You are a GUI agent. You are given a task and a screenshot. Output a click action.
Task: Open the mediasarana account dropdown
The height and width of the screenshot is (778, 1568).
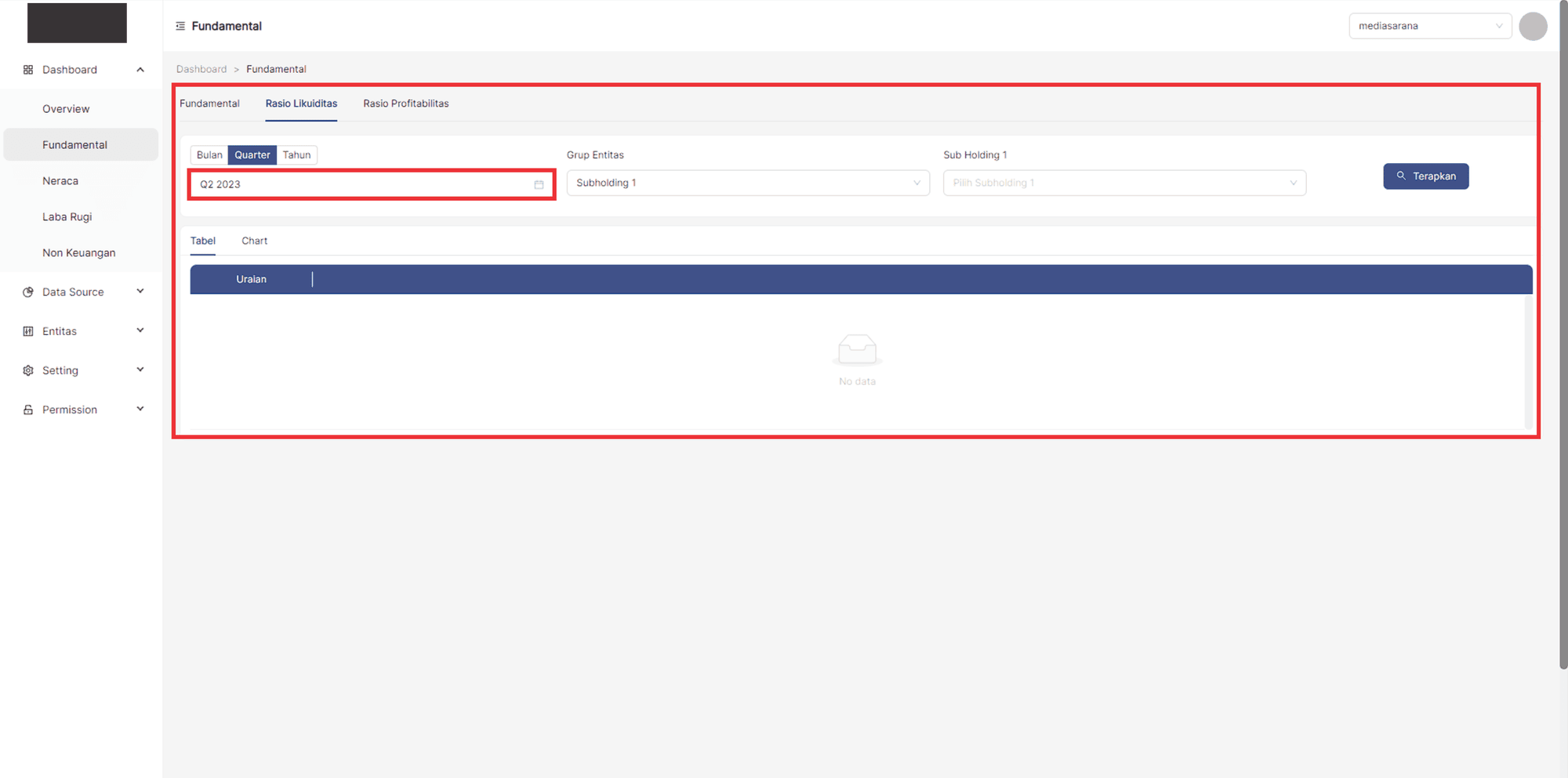point(1429,26)
